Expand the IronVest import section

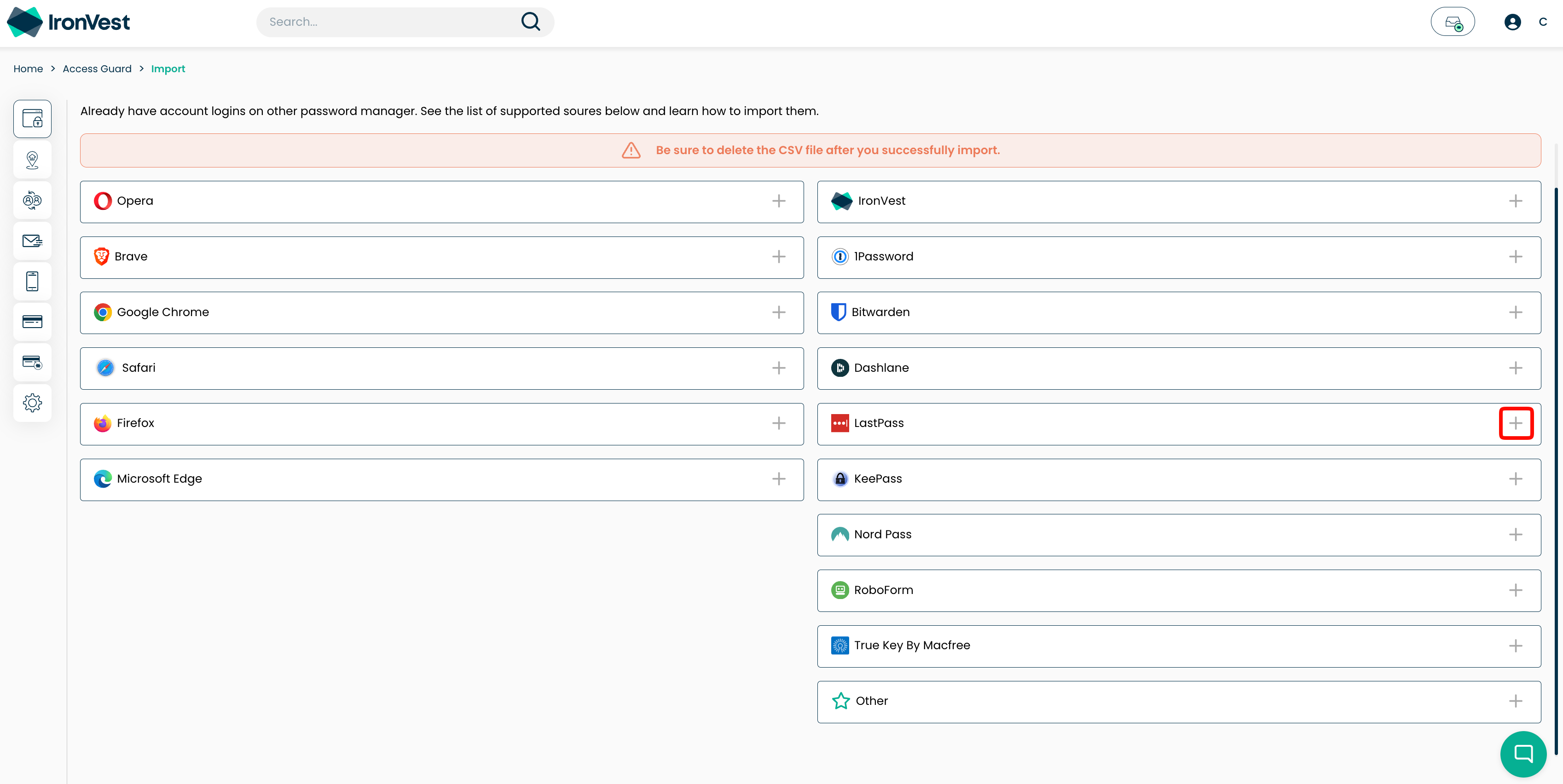(x=1515, y=201)
